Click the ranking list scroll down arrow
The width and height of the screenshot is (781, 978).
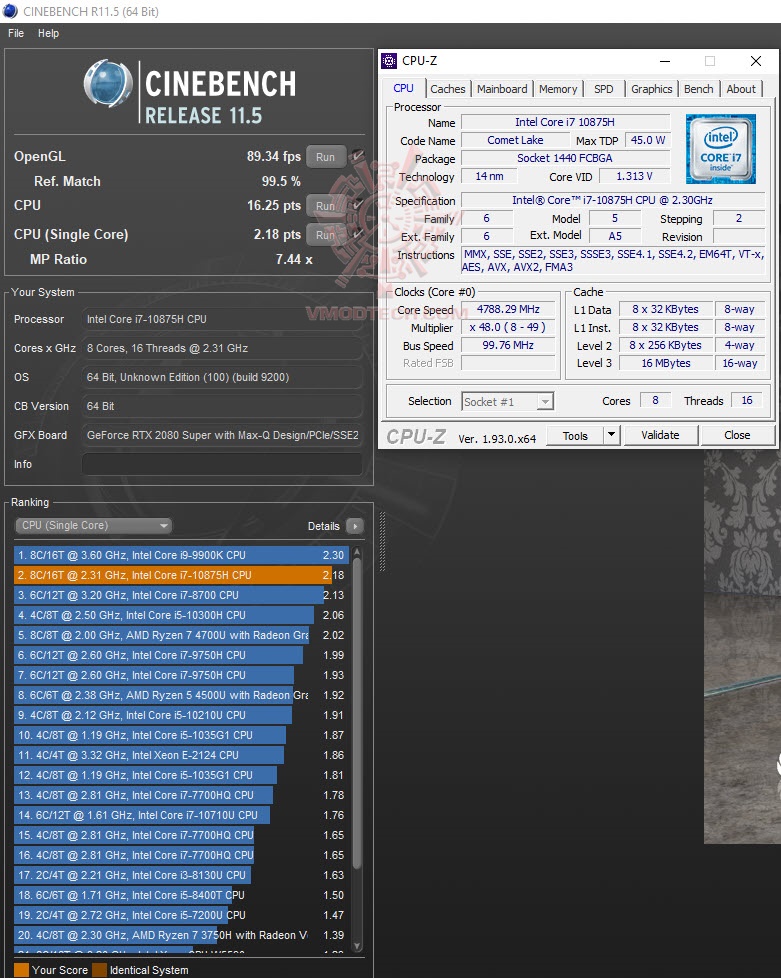point(357,946)
